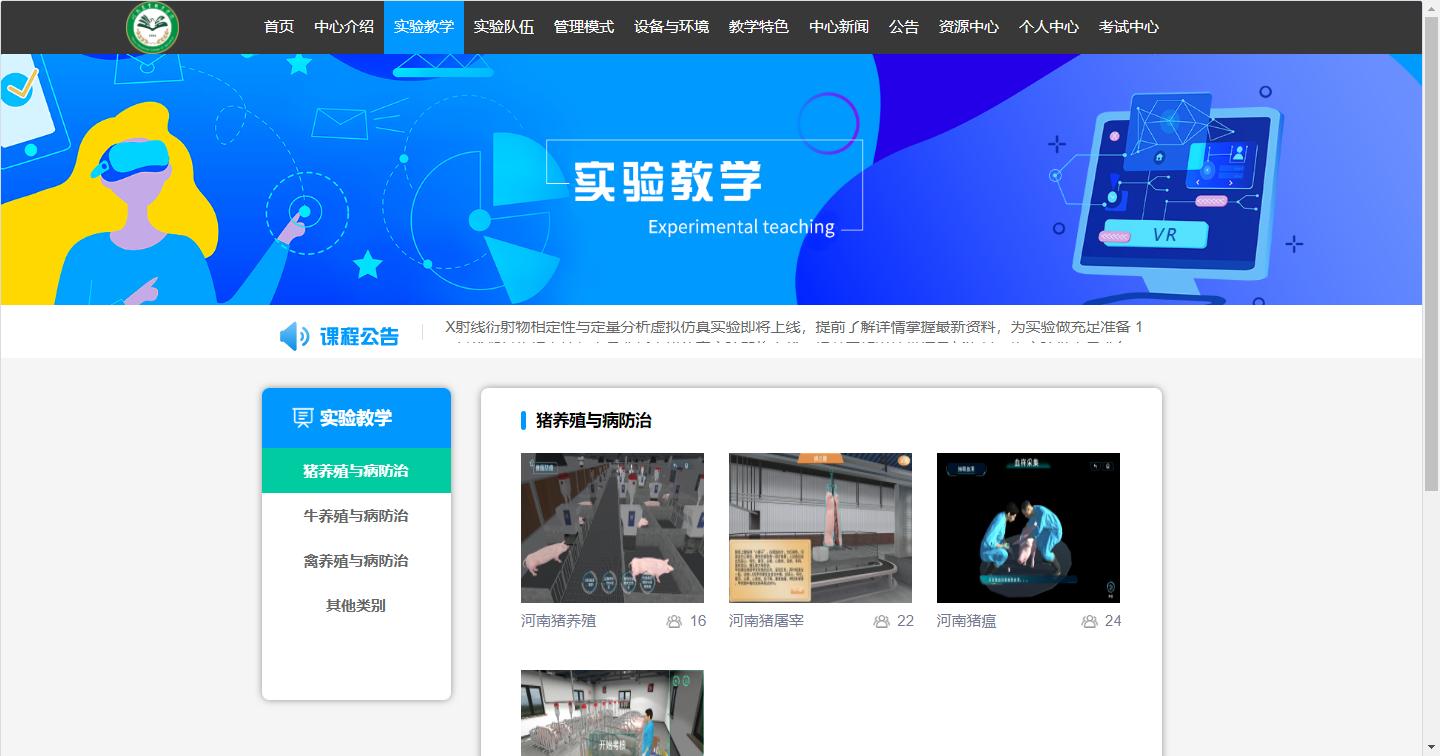This screenshot has height=756, width=1440.
Task: Select 牛养殖与病防治 in the sidebar
Action: click(x=356, y=516)
